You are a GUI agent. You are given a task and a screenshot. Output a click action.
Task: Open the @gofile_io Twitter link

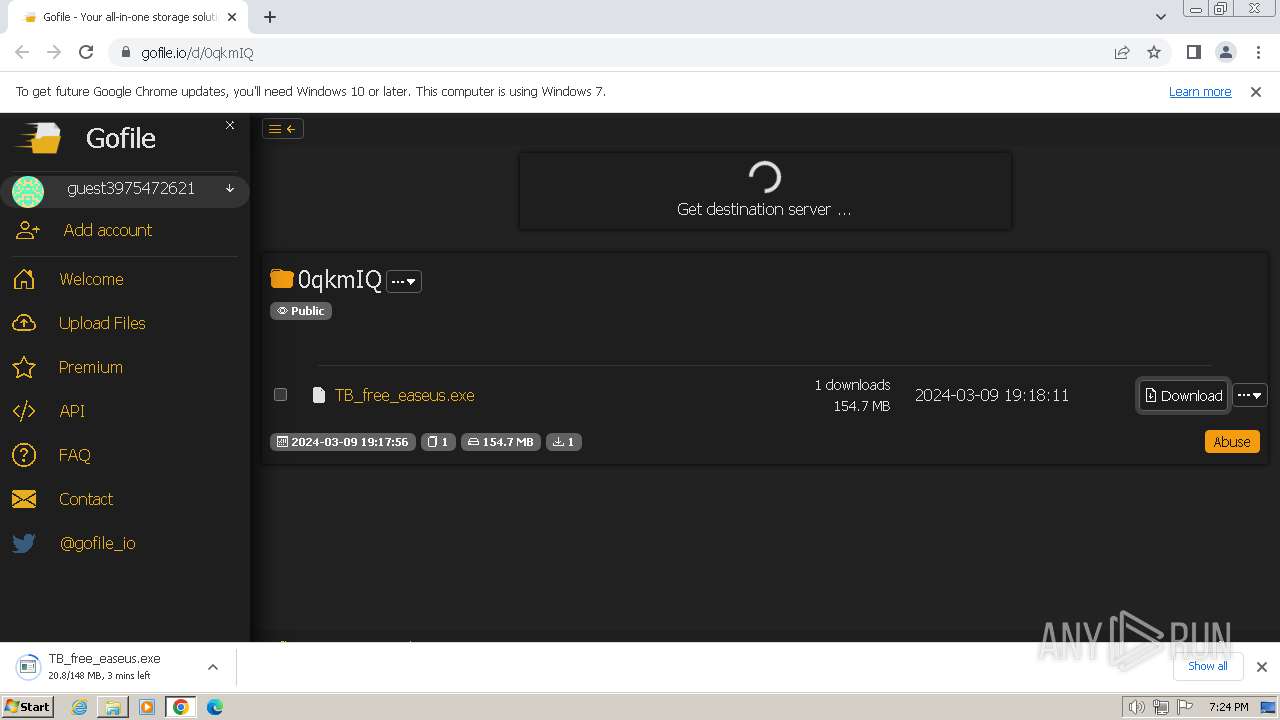(x=98, y=543)
